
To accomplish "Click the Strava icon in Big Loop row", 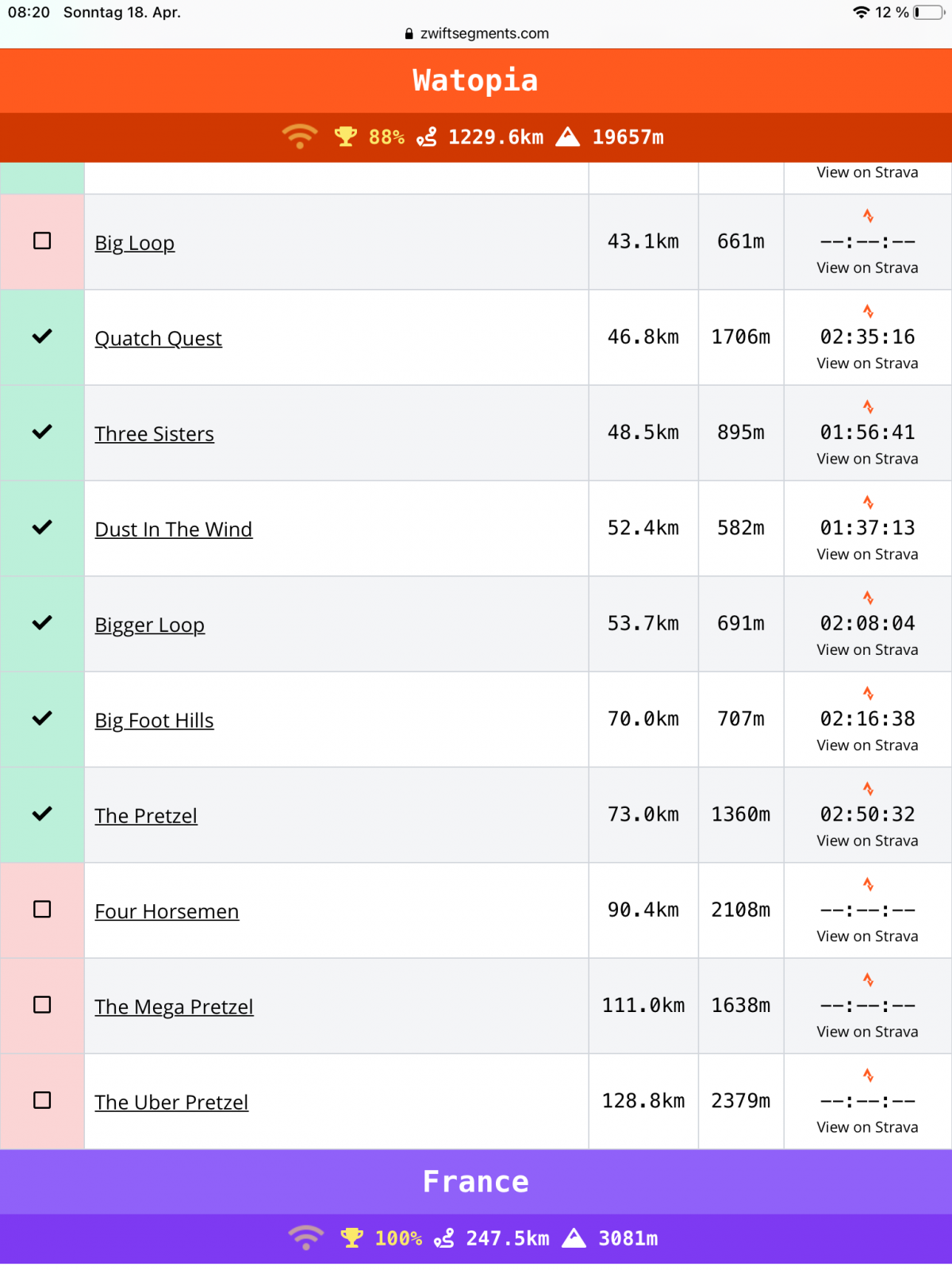I will pyautogui.click(x=868, y=216).
